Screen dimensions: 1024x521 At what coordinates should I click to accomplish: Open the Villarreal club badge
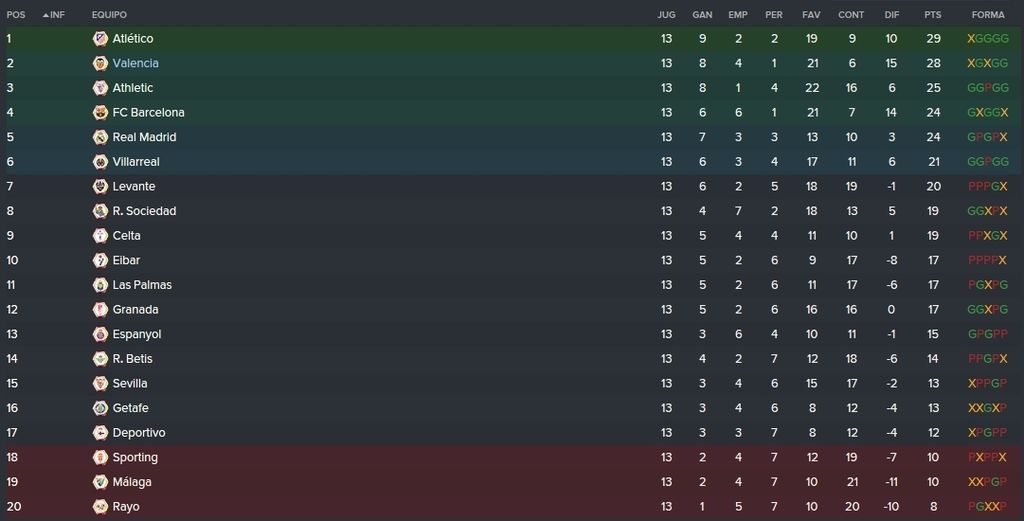[100, 162]
